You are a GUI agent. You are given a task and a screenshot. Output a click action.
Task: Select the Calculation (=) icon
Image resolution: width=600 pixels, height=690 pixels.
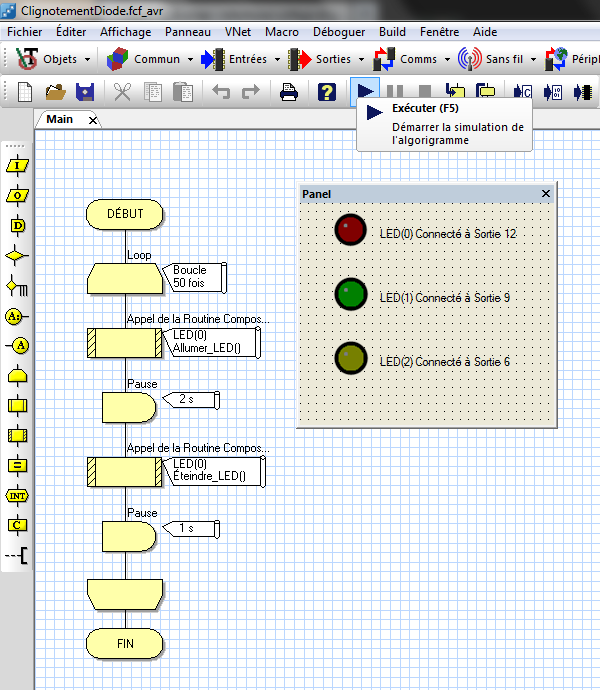17,465
